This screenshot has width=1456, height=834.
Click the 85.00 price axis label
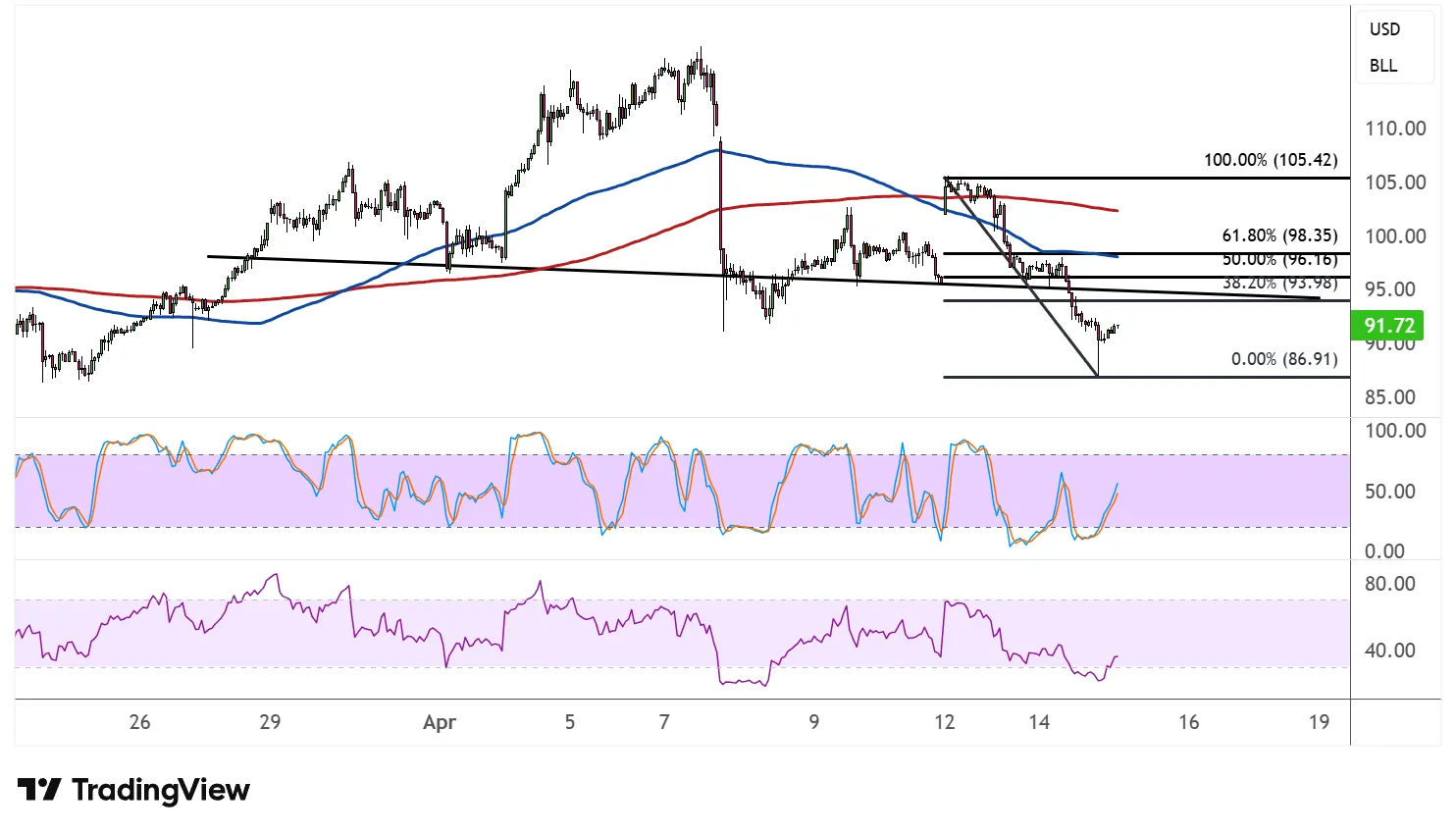pyautogui.click(x=1390, y=397)
